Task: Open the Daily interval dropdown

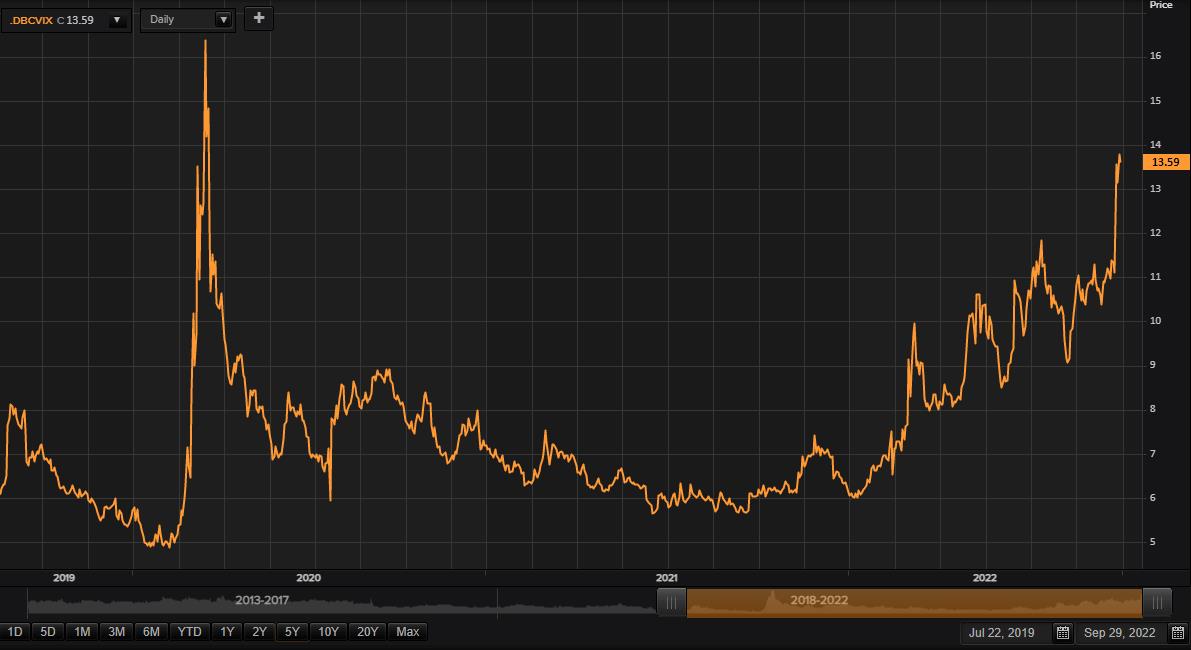Action: (222, 20)
